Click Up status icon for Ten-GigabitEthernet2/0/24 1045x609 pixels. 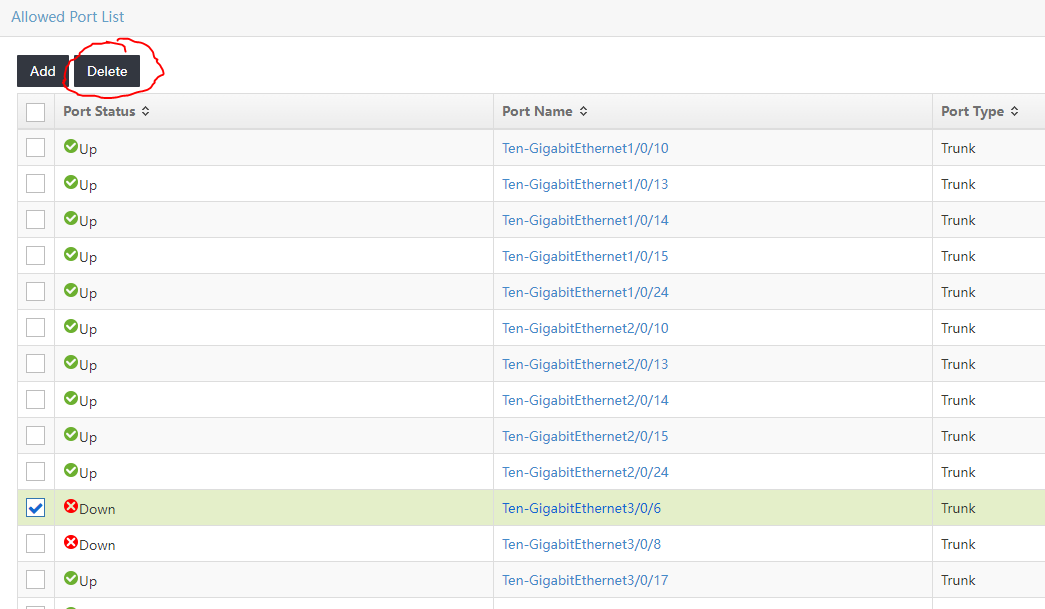click(x=71, y=471)
